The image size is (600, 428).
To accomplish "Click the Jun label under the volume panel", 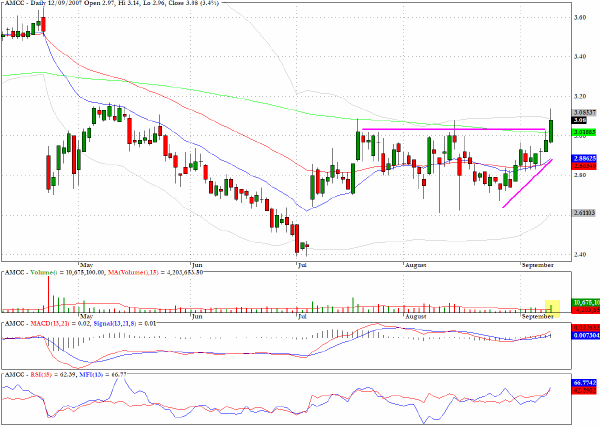I will (197, 316).
